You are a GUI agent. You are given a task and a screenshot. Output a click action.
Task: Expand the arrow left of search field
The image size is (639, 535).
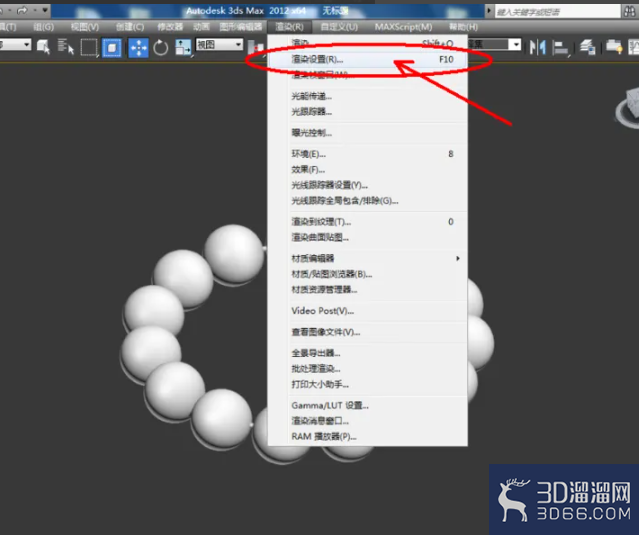(x=489, y=11)
